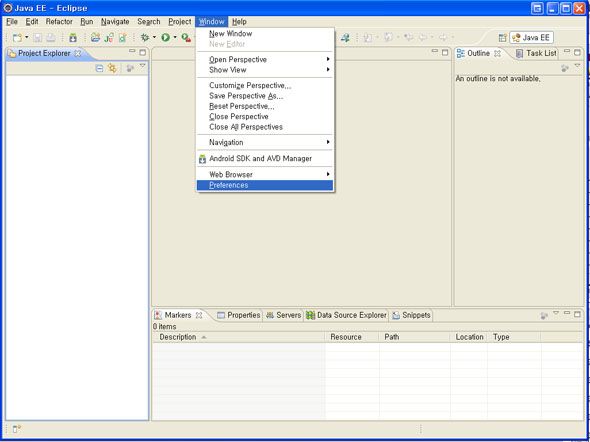Click the Path column header
The width and height of the screenshot is (590, 442).
click(414, 337)
